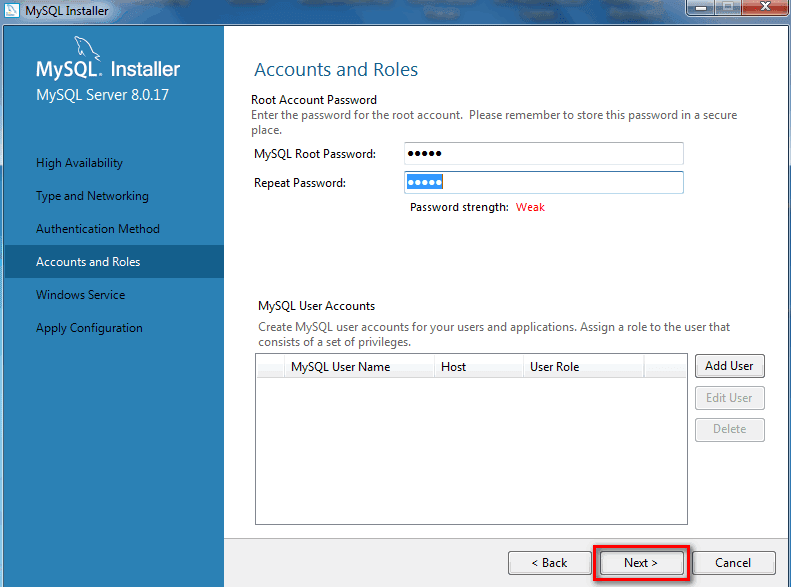Image resolution: width=791 pixels, height=587 pixels.
Task: Click the Add User button
Action: tap(729, 366)
